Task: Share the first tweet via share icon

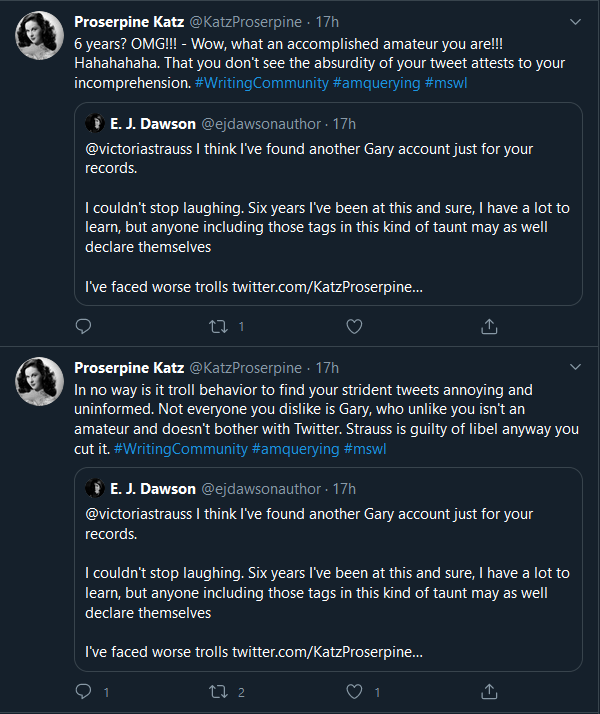Action: [x=489, y=326]
